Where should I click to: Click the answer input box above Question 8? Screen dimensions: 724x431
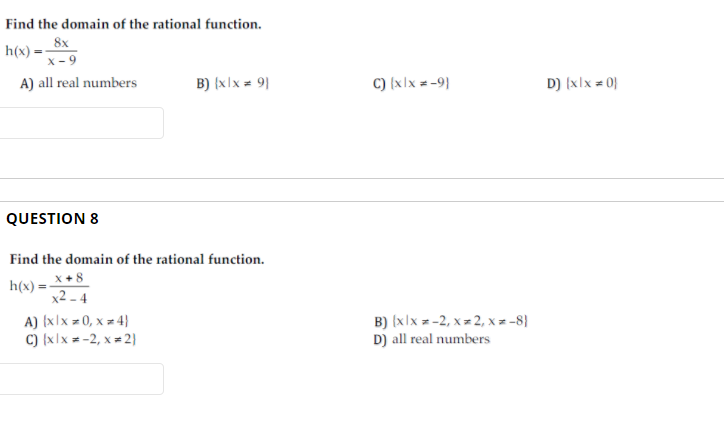[82, 123]
